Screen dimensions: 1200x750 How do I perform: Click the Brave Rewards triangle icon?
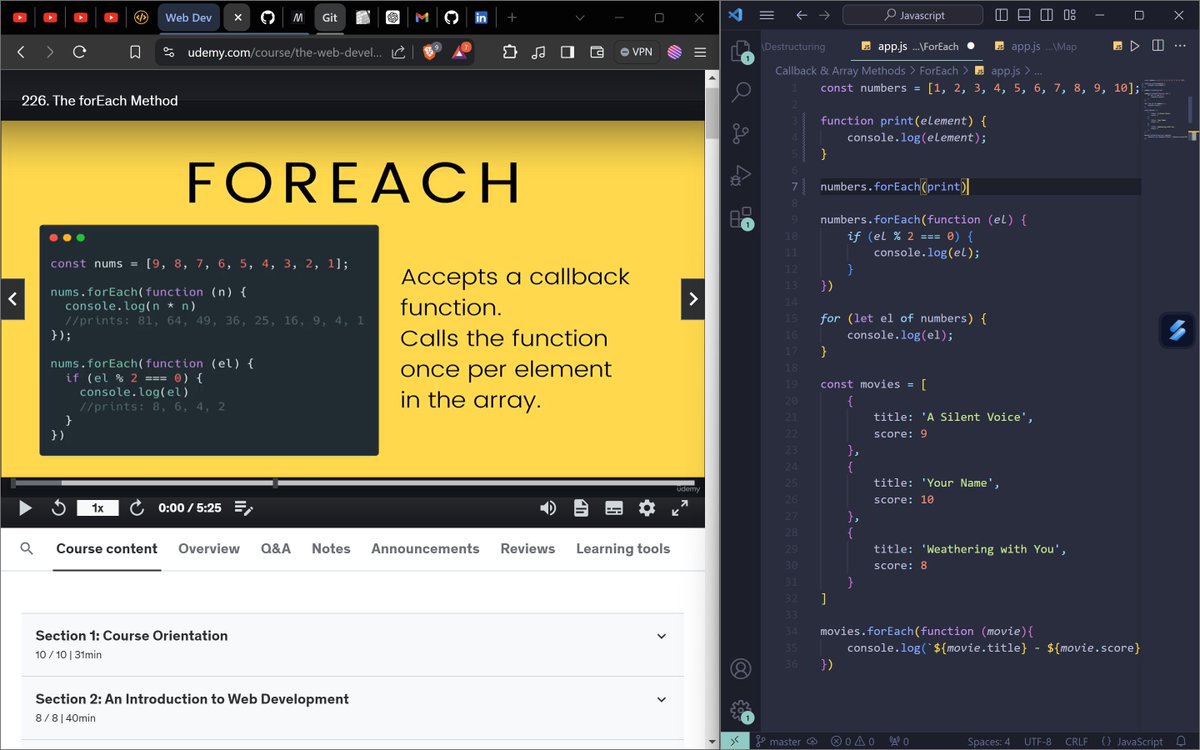[461, 52]
